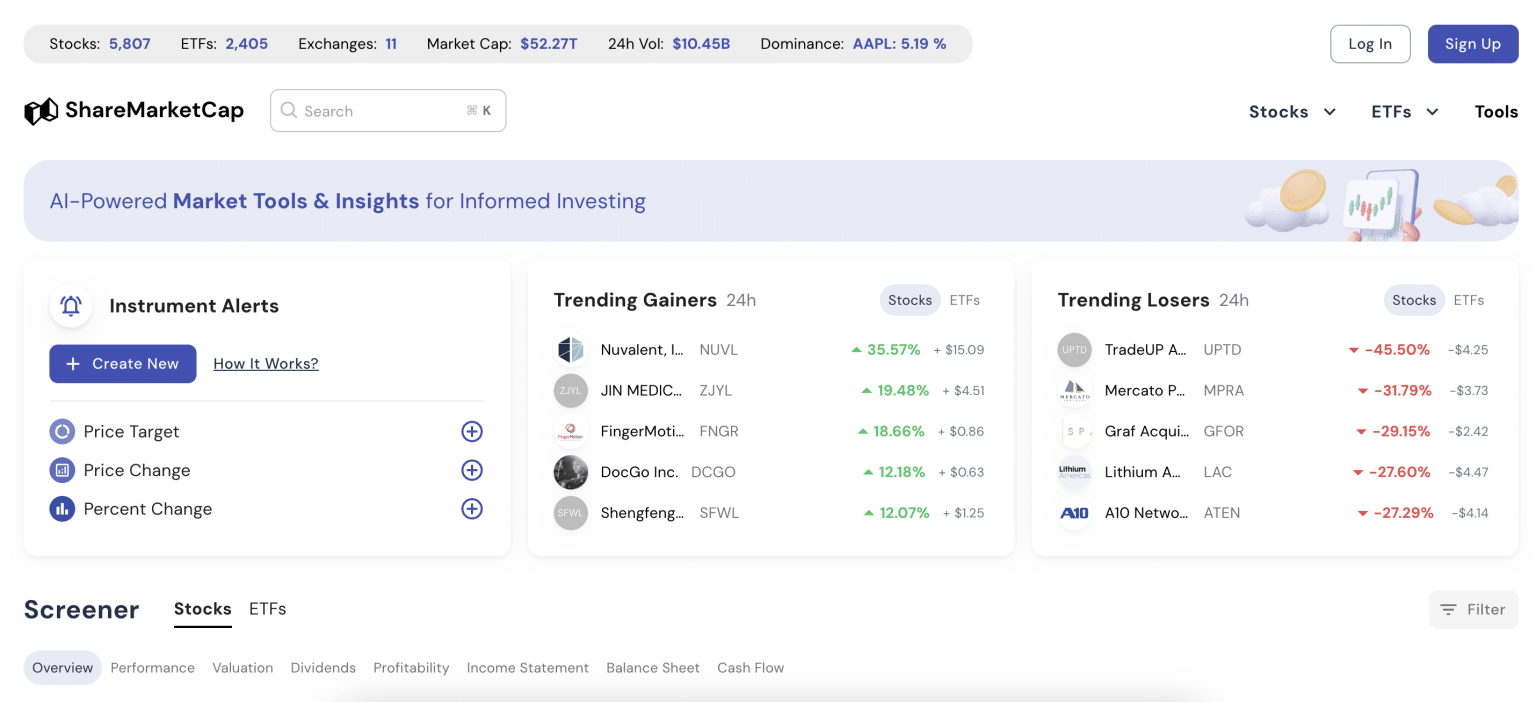Click the Percent Change chart icon

[x=62, y=509]
